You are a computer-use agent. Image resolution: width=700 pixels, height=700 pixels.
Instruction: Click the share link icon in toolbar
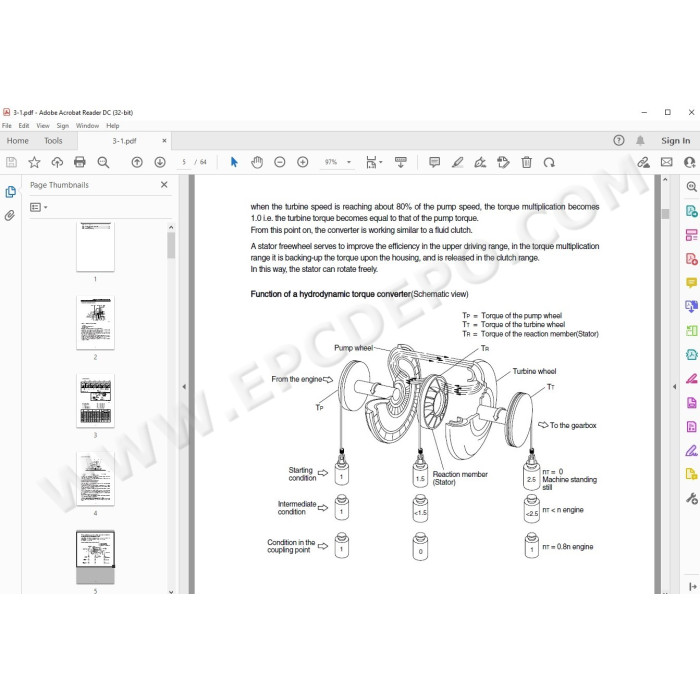pyautogui.click(x=643, y=162)
